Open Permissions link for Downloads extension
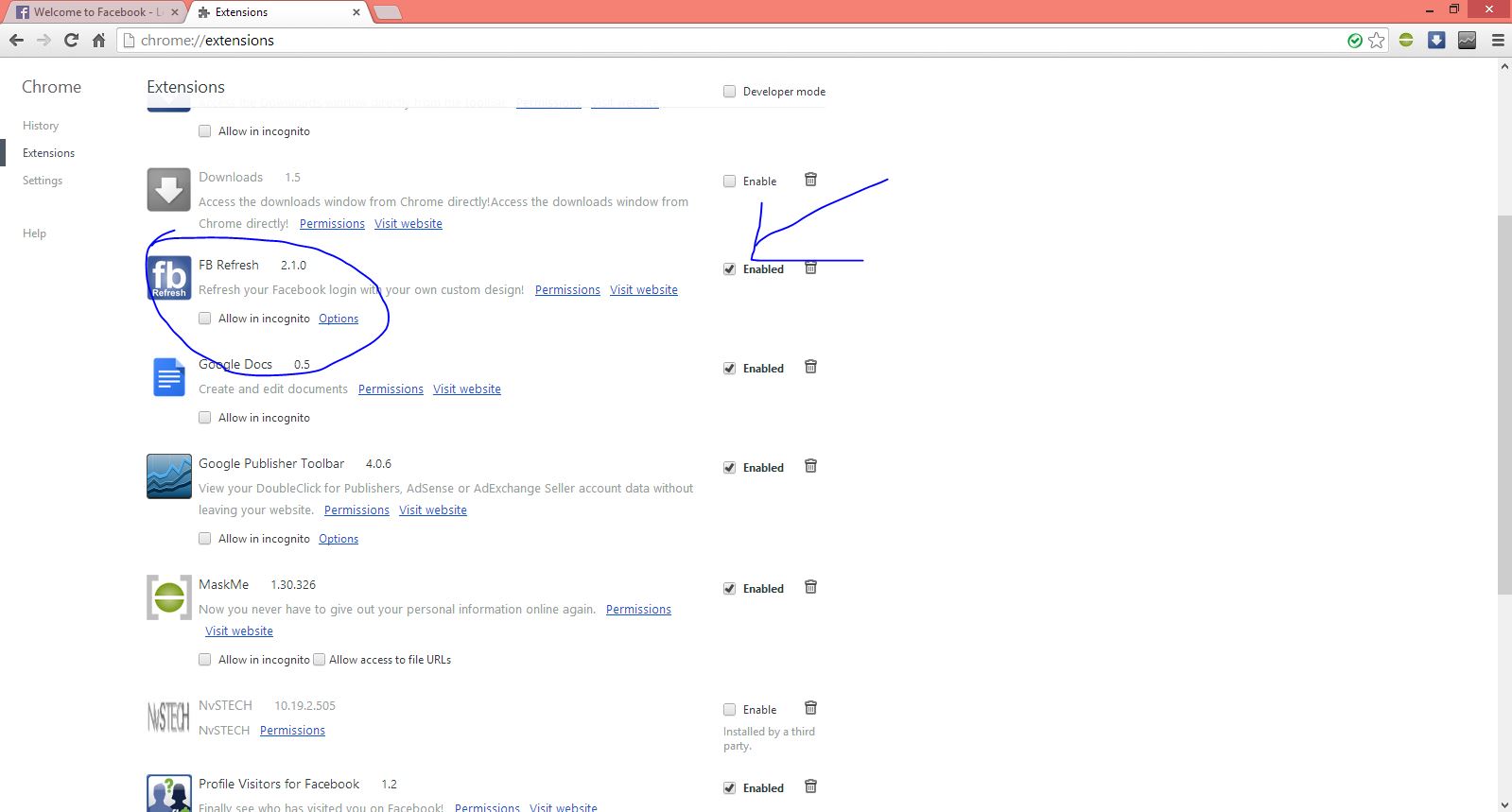The width and height of the screenshot is (1512, 812). 332,224
